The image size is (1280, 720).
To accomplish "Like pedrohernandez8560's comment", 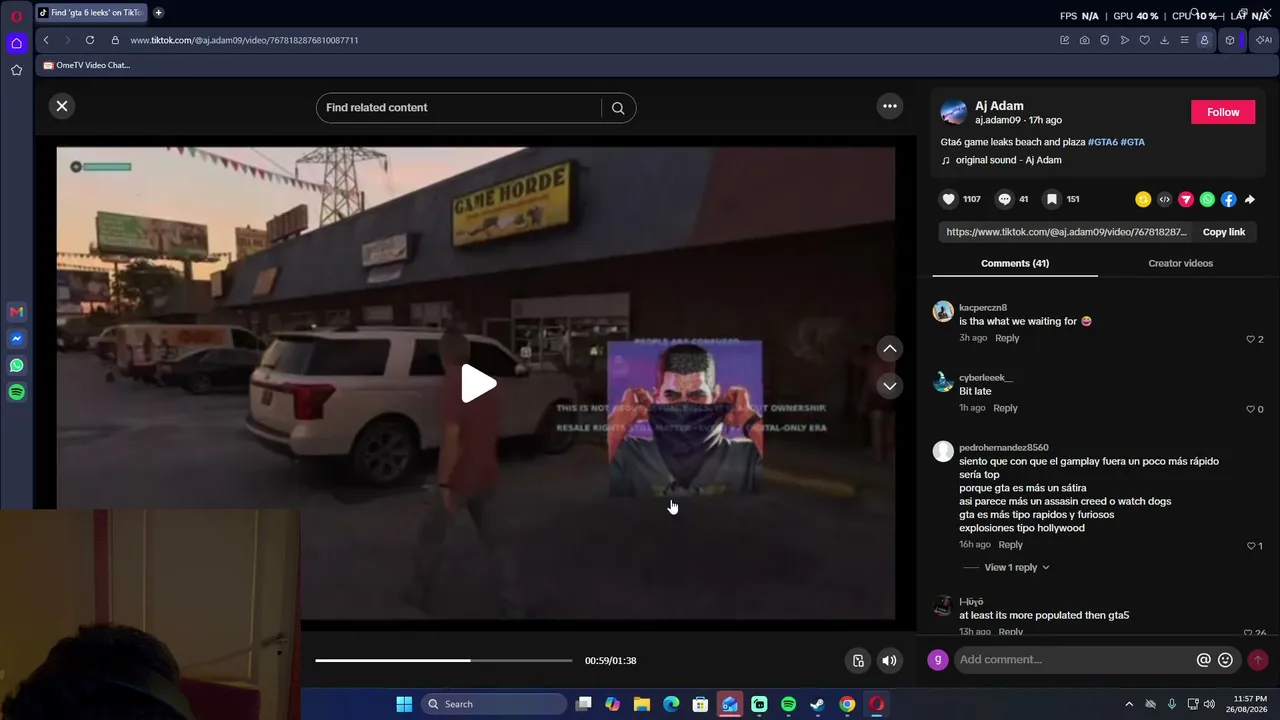I will [1250, 546].
